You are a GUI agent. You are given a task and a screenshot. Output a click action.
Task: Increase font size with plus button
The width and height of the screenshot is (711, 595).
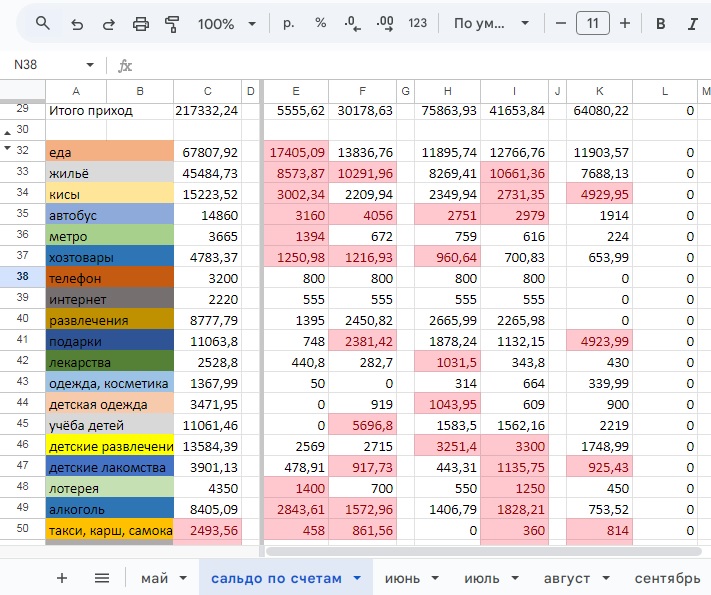click(x=625, y=23)
